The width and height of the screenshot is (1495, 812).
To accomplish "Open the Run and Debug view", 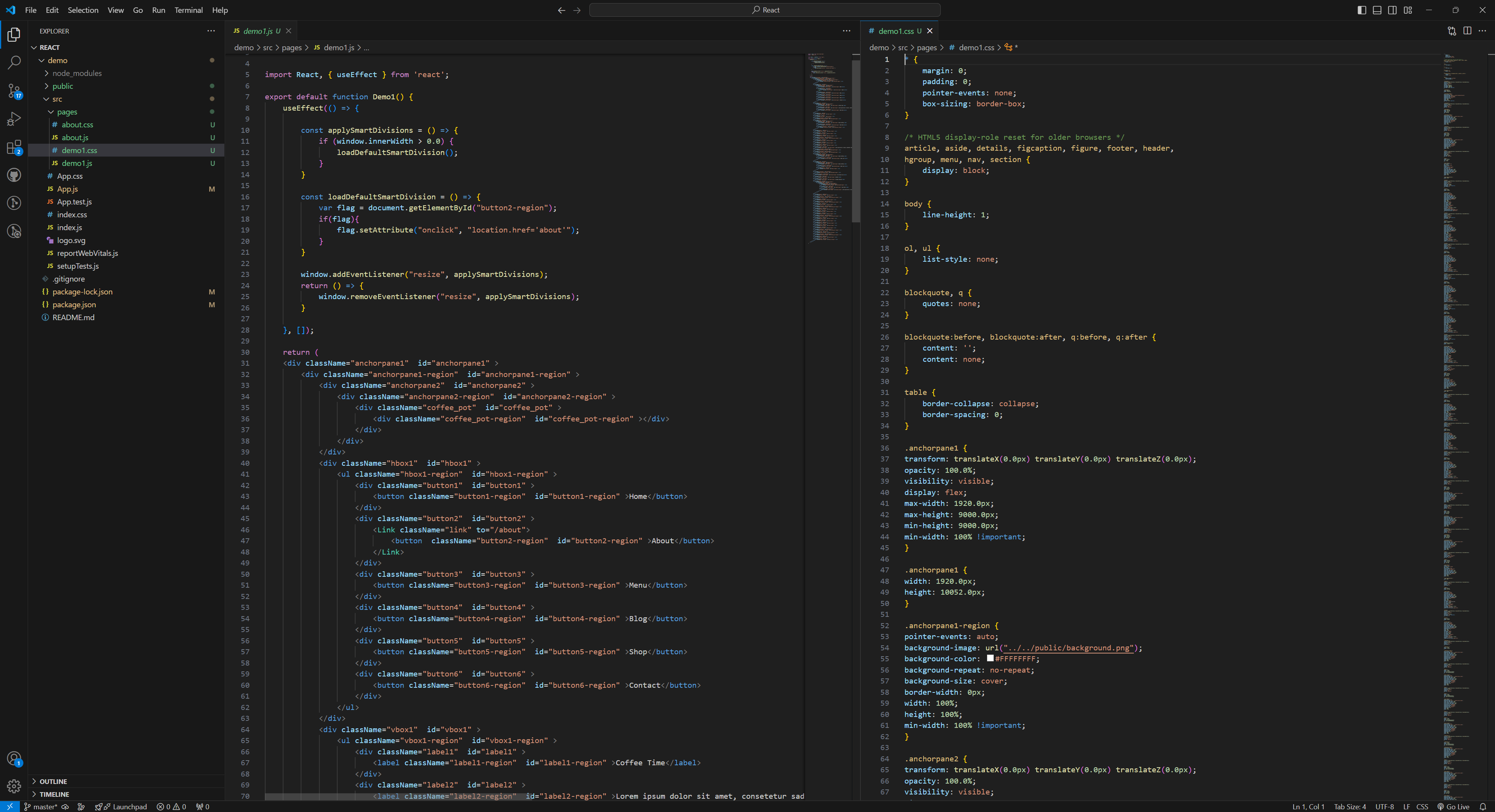I will click(14, 119).
